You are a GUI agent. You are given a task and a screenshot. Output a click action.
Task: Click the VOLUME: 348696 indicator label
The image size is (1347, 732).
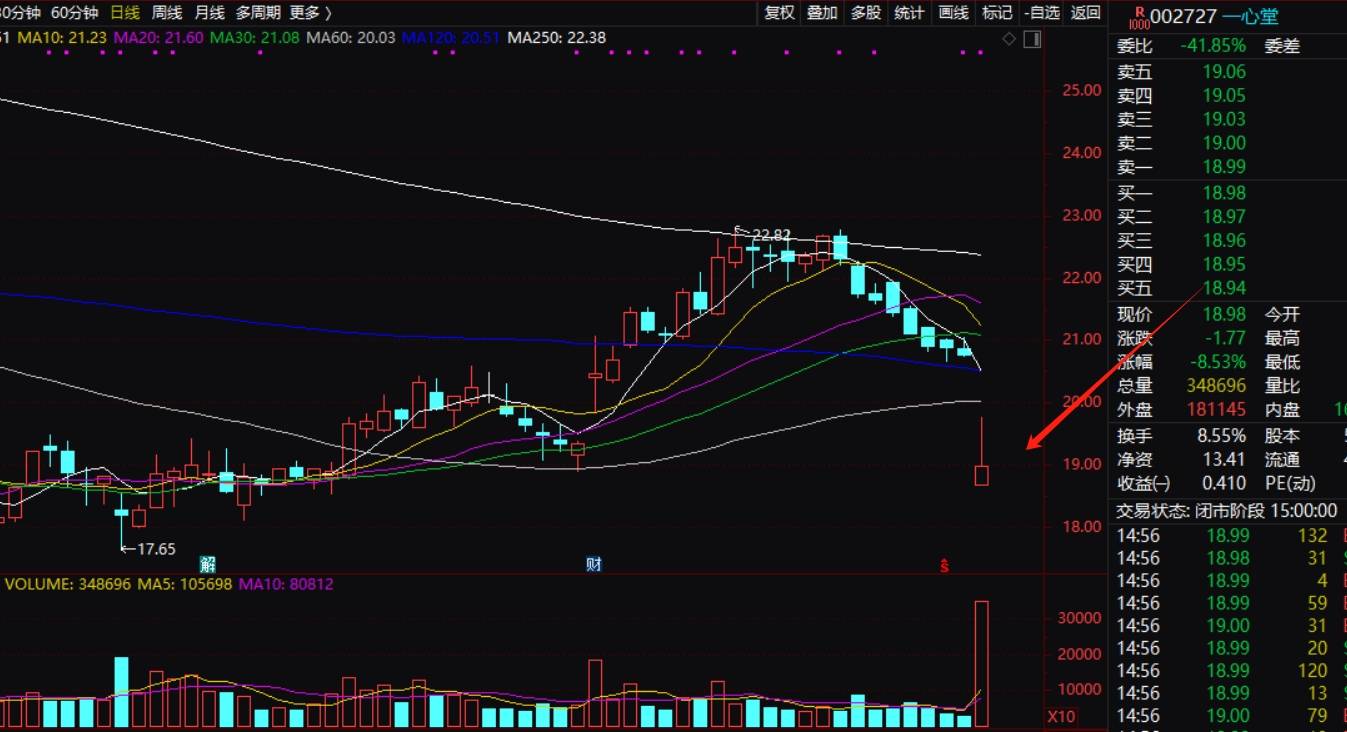coord(67,584)
